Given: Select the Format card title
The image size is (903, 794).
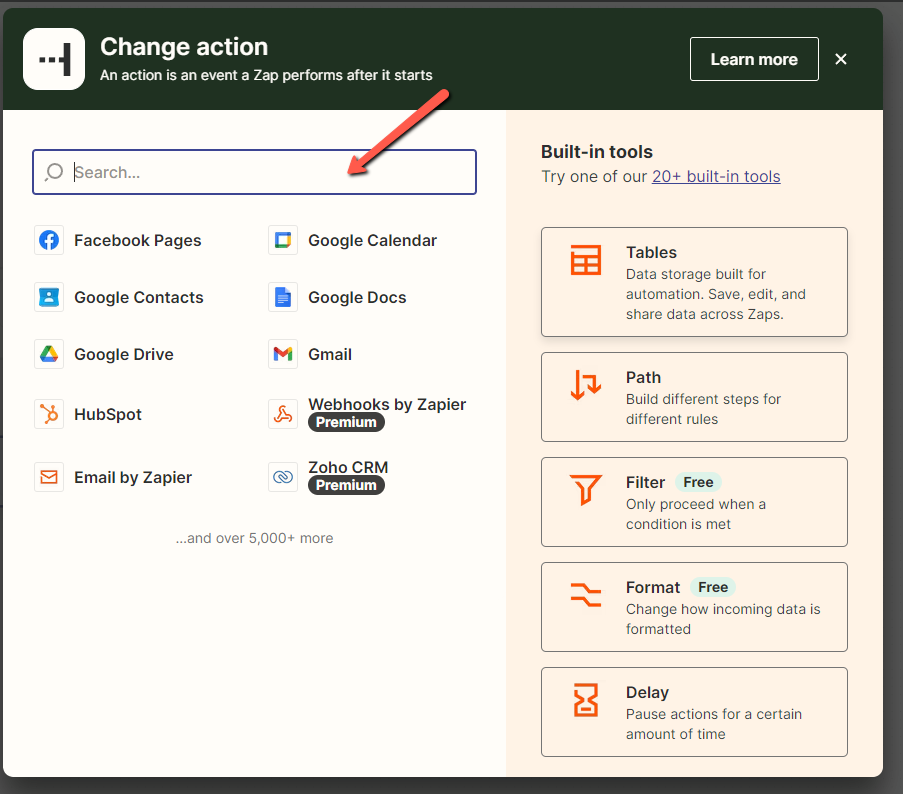Looking at the screenshot, I should [x=652, y=587].
